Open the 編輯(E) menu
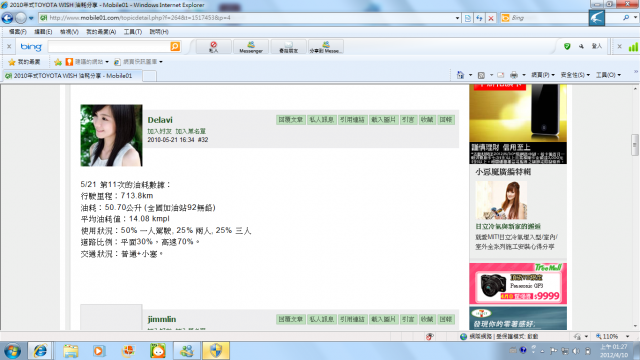The height and width of the screenshot is (360, 640). click(x=43, y=32)
